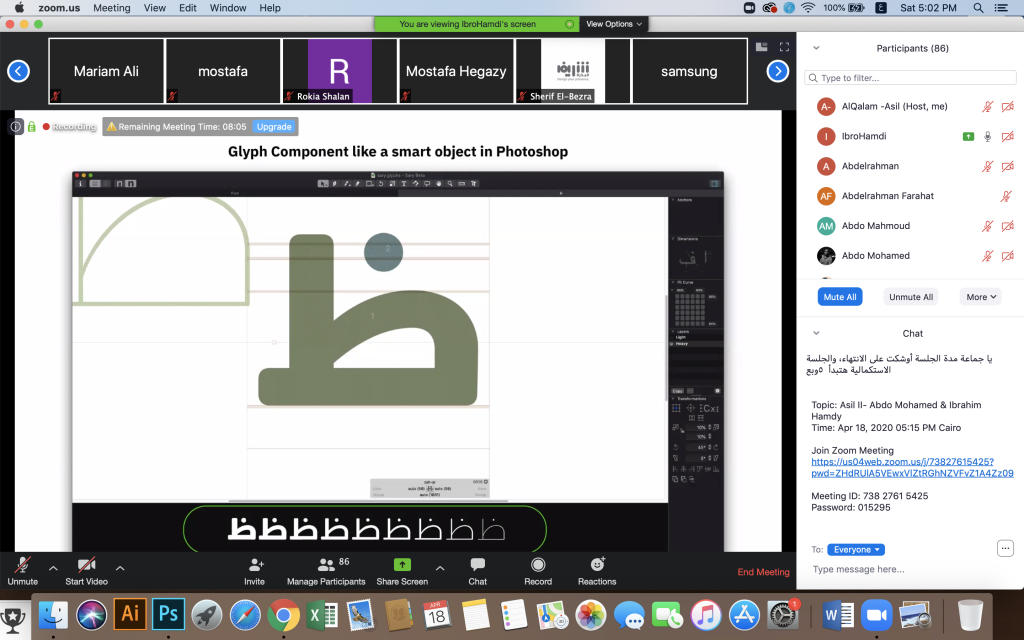The image size is (1024, 640).
Task: Open the Meeting menu in menu bar
Action: [112, 8]
